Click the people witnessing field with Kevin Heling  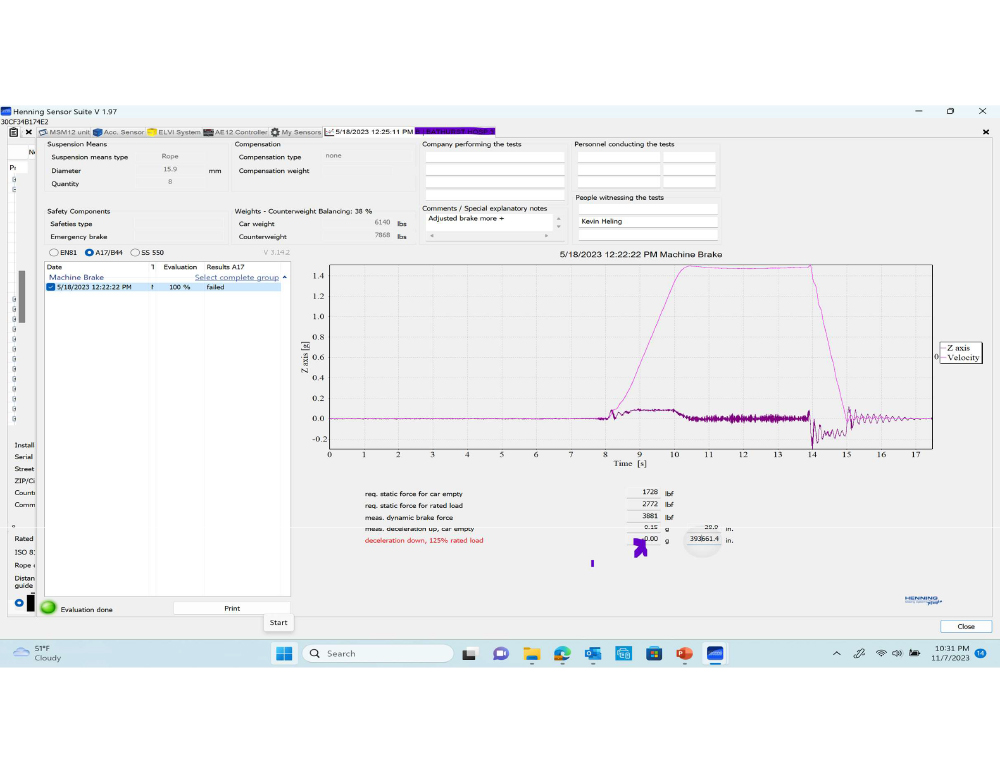pyautogui.click(x=647, y=221)
